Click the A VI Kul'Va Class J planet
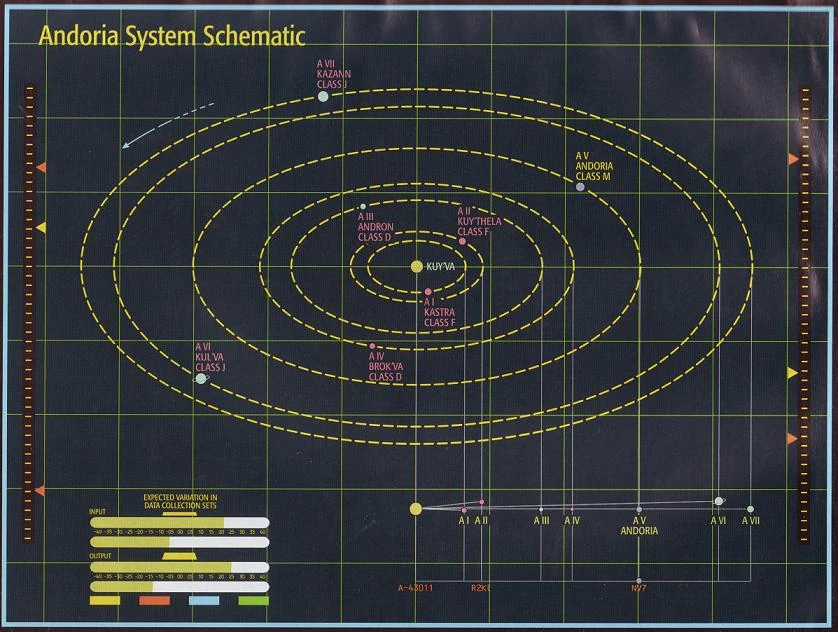The height and width of the screenshot is (632, 838). pos(201,377)
